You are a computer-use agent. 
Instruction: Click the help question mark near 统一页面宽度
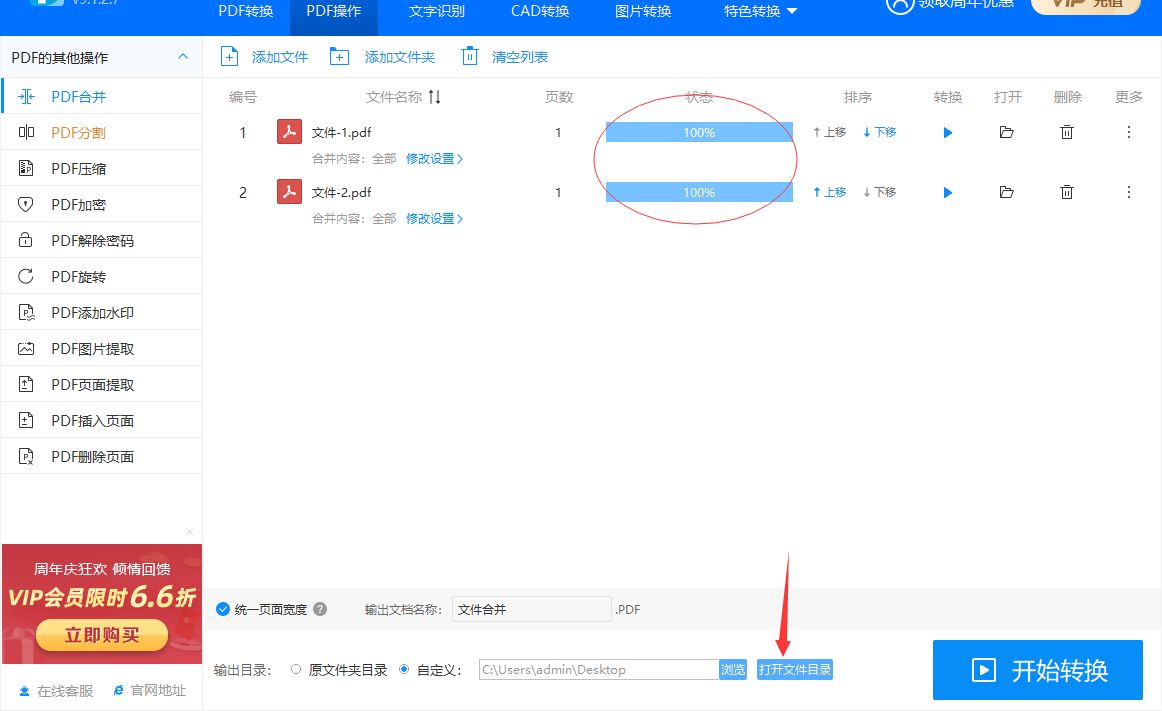[320, 609]
